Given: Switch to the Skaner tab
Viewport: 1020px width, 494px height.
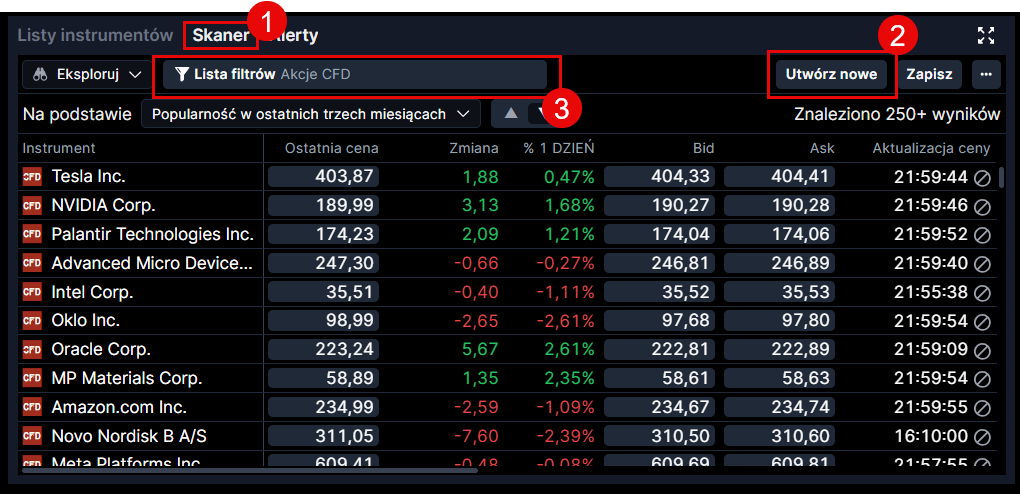Looking at the screenshot, I should [x=220, y=36].
